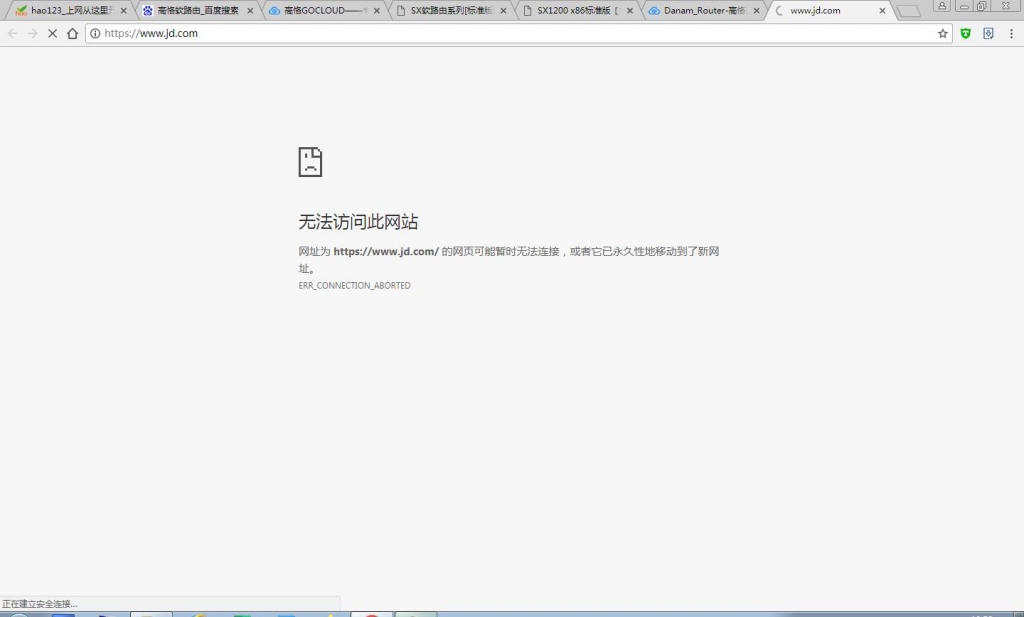Click the 正在建立安全连接 status text

39,604
